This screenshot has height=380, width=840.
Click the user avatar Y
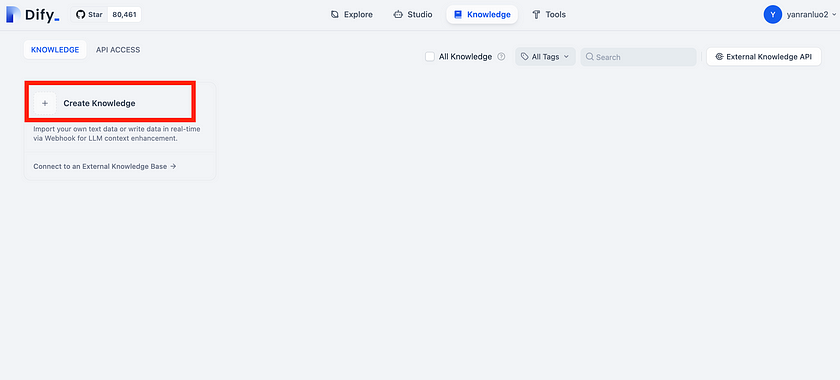coord(772,14)
